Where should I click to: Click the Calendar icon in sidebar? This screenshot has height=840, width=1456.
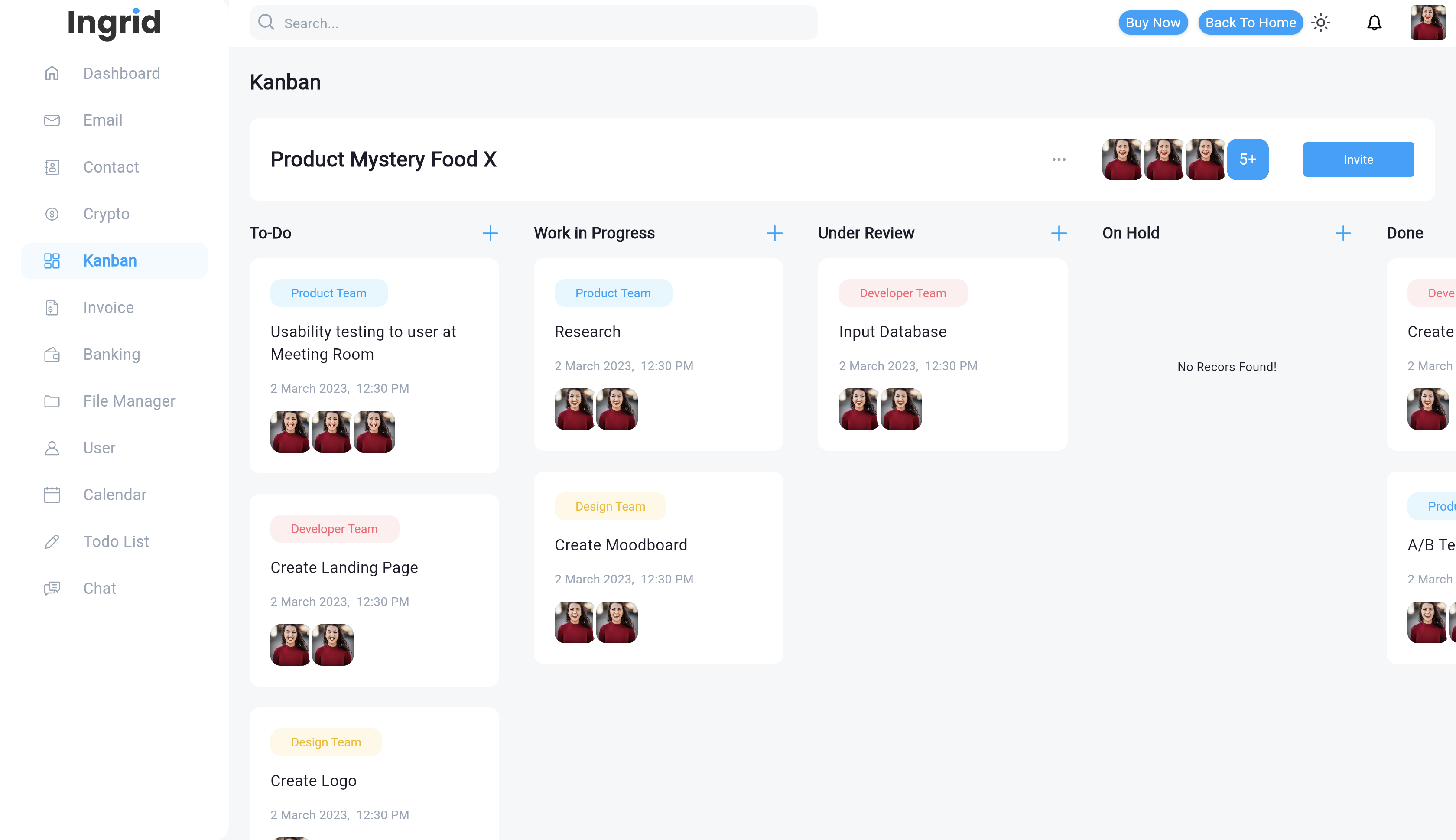[52, 495]
